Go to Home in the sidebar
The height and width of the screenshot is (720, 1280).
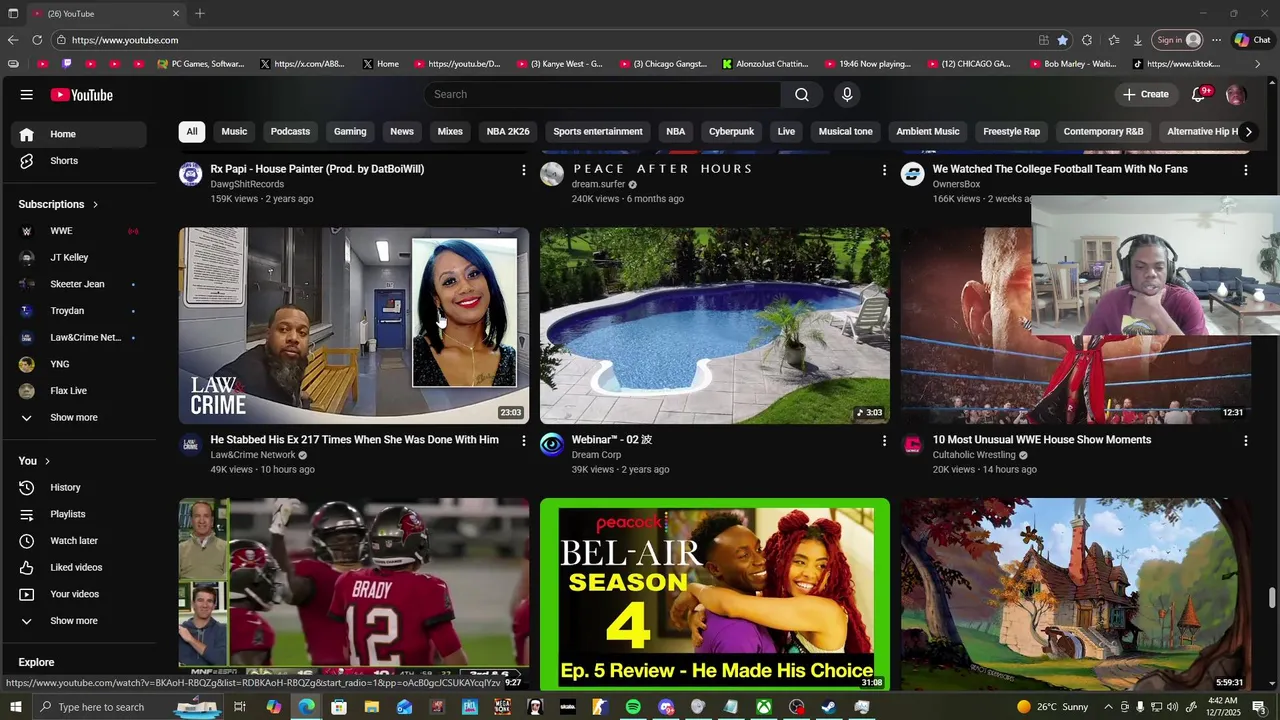(79, 134)
